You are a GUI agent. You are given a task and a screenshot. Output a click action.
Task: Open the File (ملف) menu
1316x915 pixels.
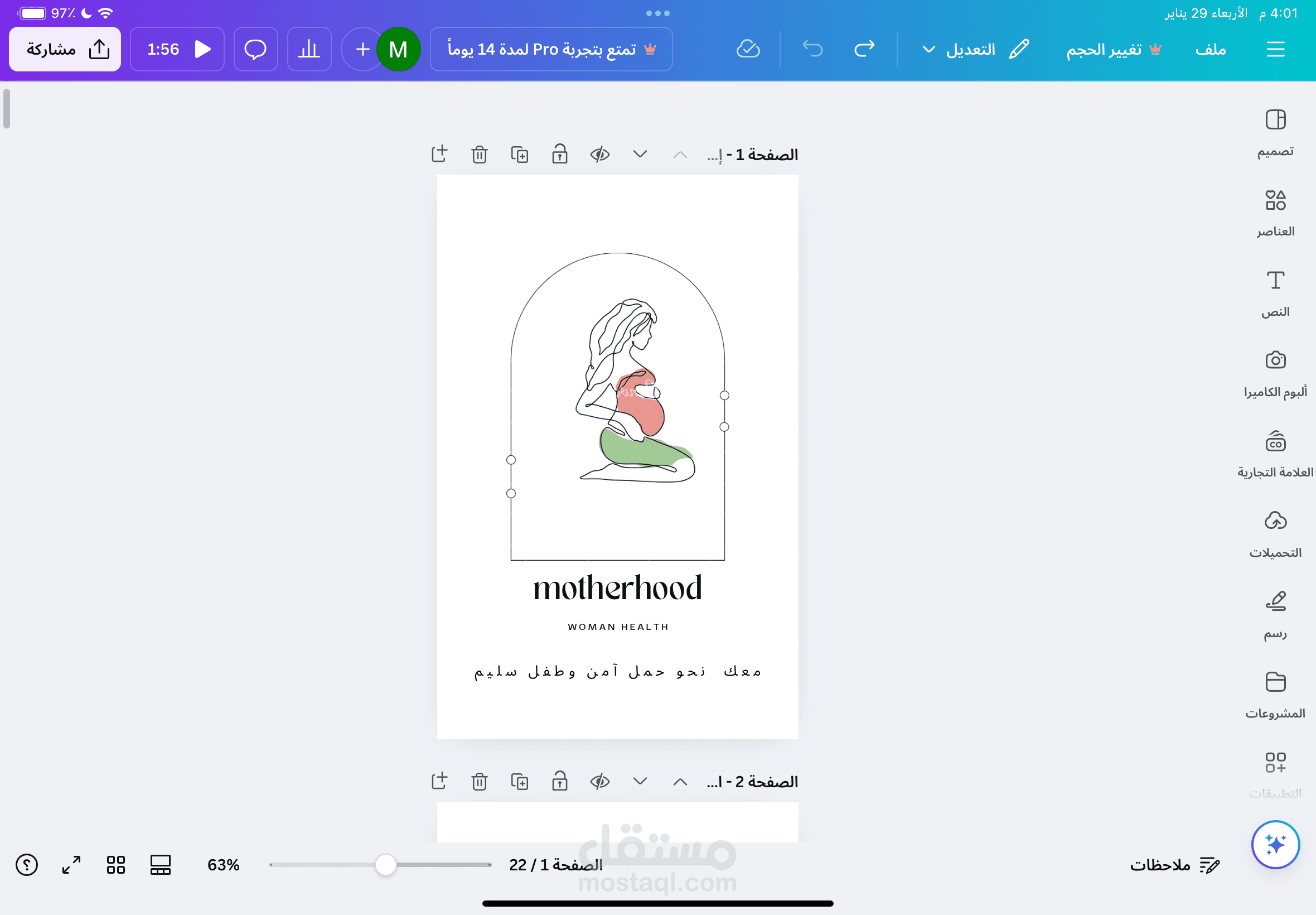(x=1210, y=49)
